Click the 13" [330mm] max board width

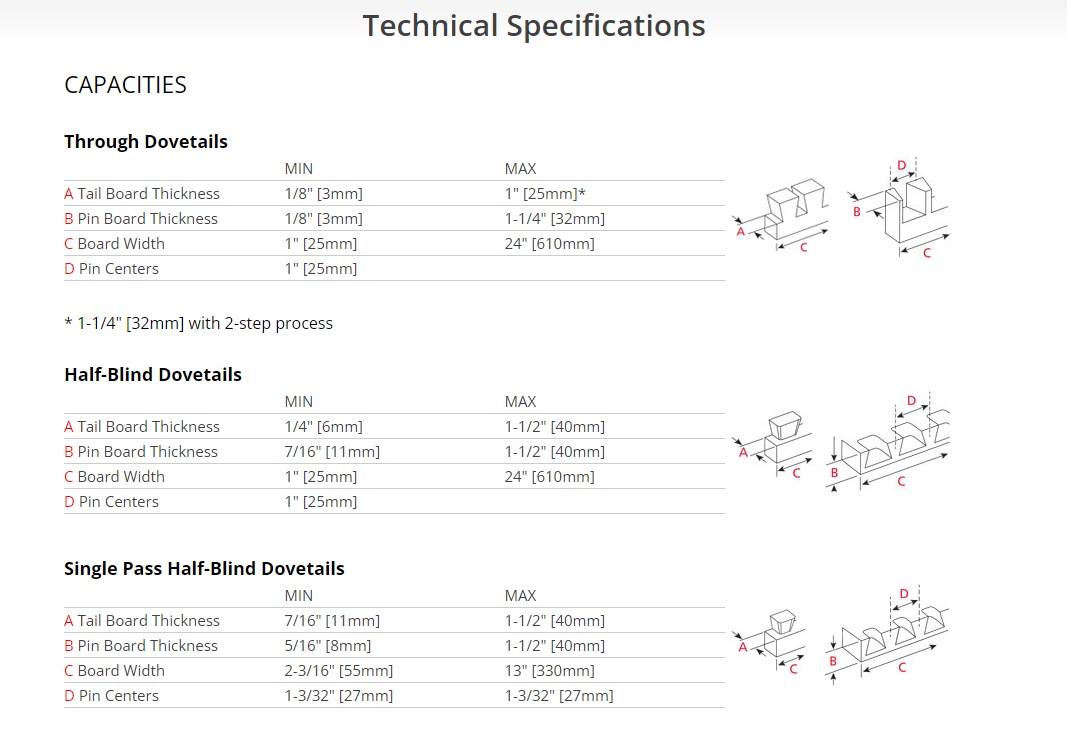(549, 671)
